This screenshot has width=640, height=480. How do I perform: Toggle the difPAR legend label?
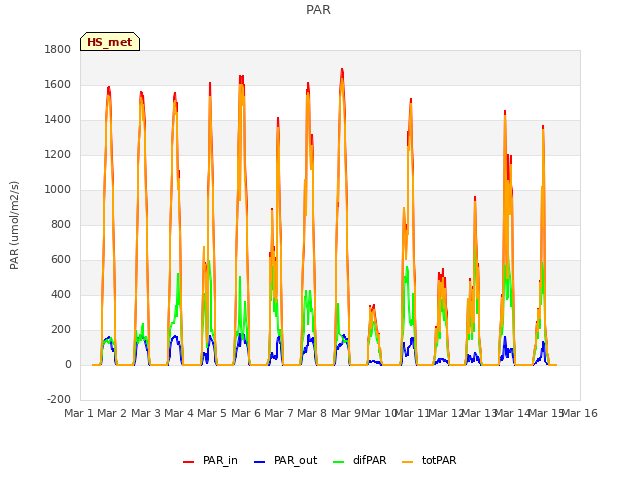click(369, 460)
